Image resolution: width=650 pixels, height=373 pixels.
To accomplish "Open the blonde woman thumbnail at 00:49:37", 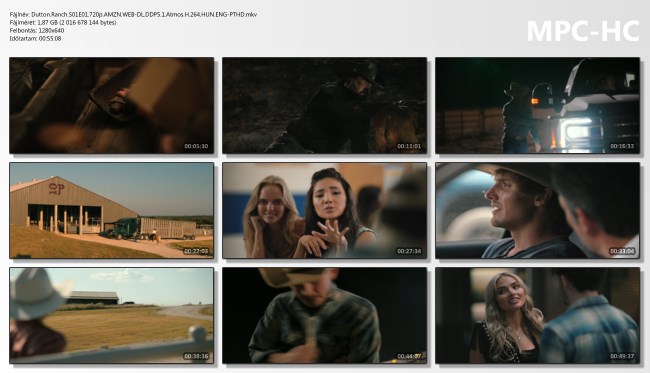I will point(538,315).
